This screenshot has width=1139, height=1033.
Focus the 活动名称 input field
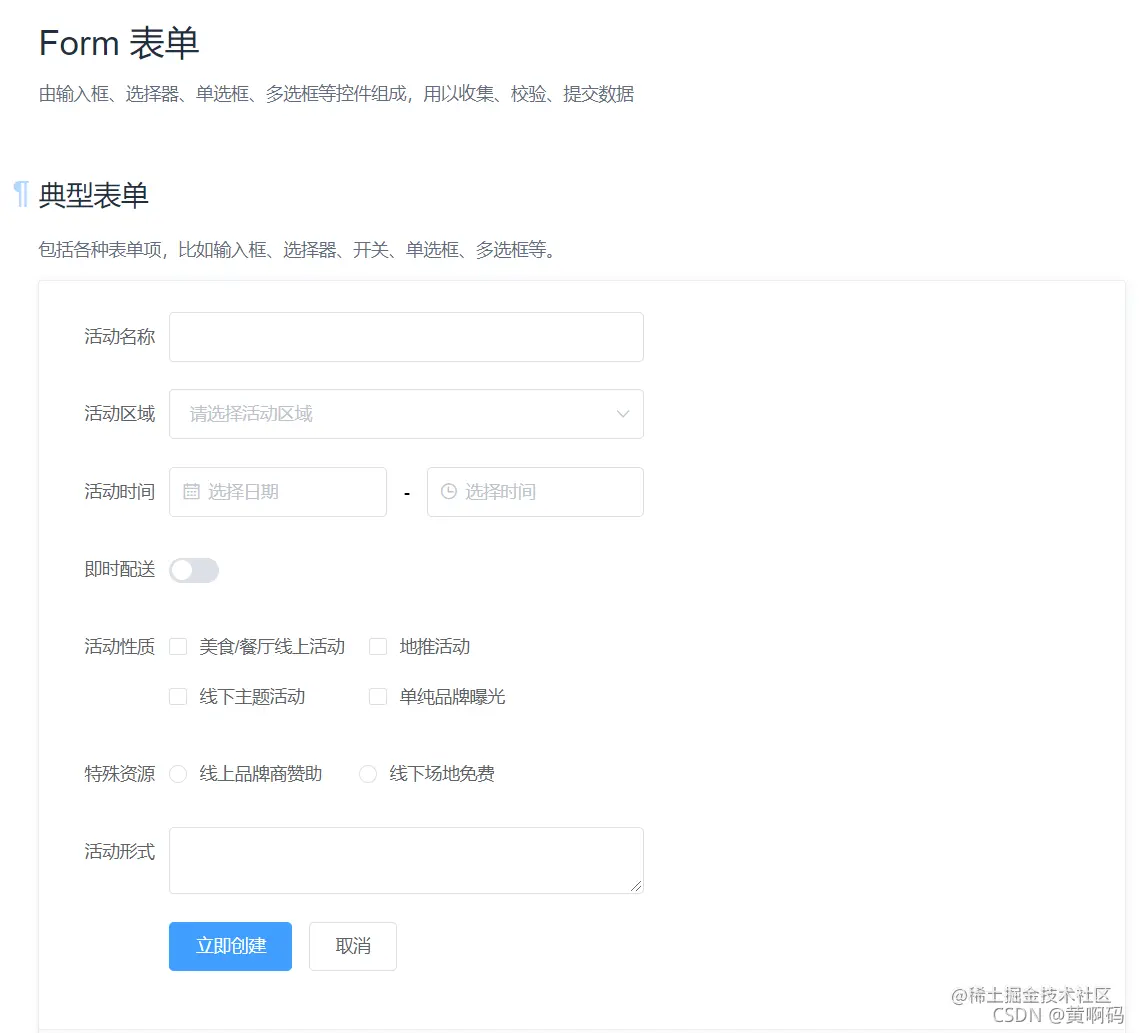point(406,337)
